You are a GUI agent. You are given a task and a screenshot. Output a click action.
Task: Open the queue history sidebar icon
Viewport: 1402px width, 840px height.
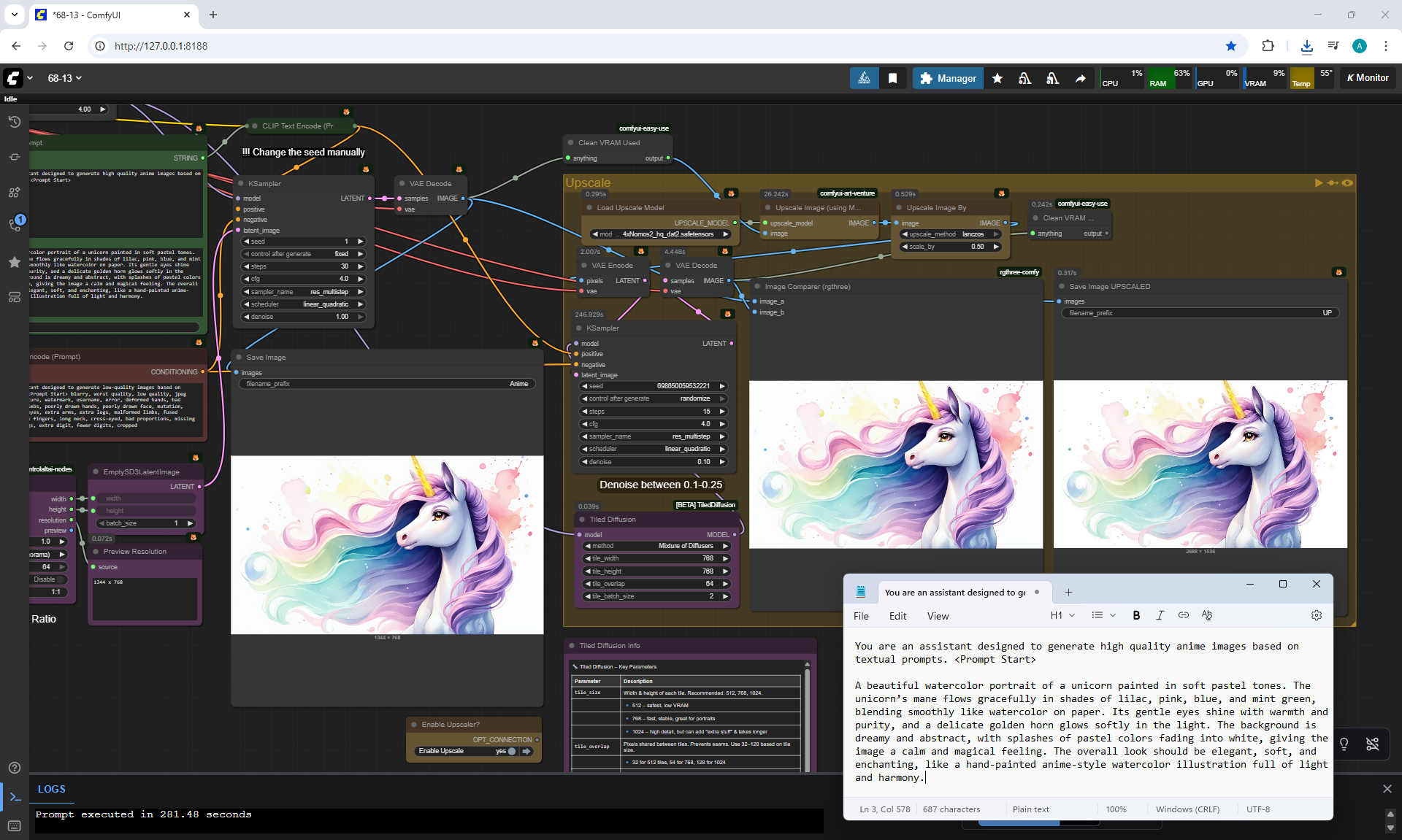[14, 122]
